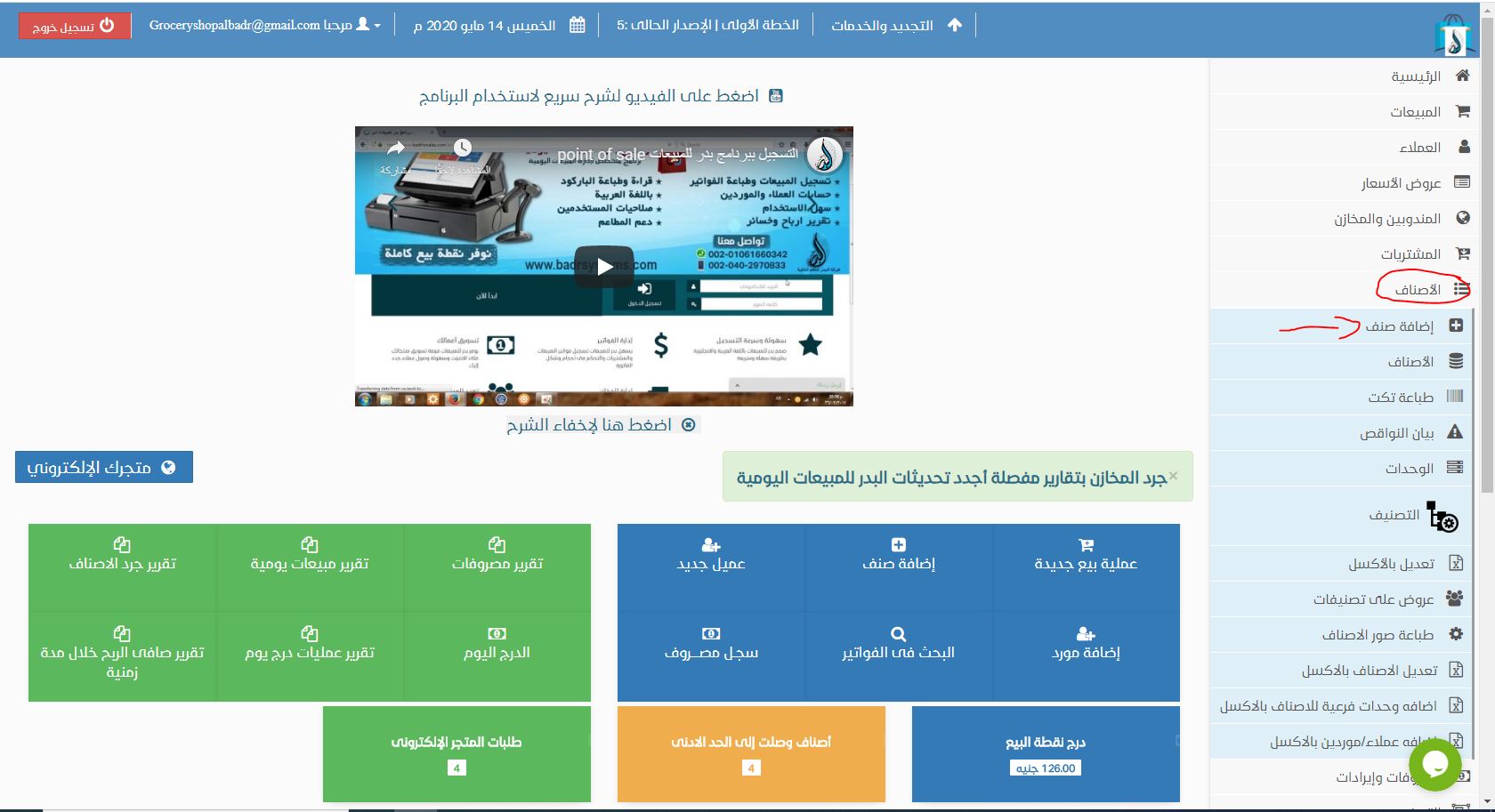Click the calendar icon in the top bar
Viewport: 1495px width, 812px height.
(x=578, y=25)
